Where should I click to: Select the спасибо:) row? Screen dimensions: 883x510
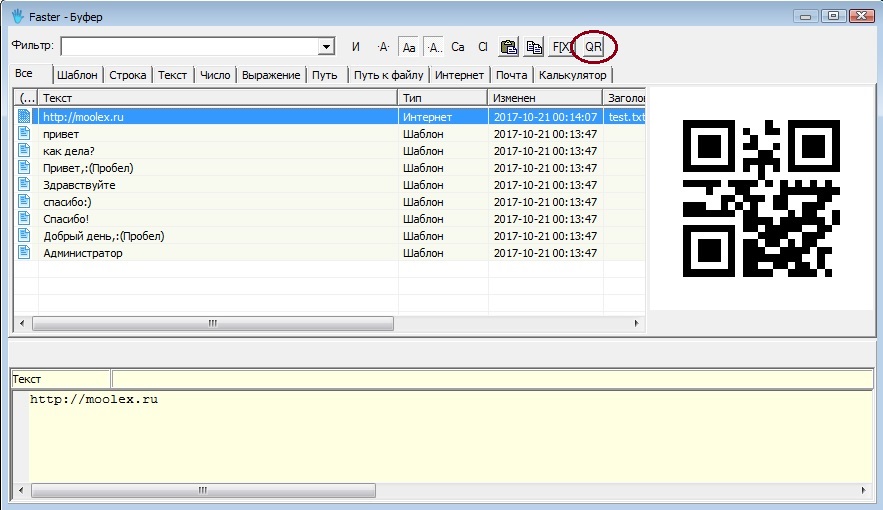(x=329, y=202)
